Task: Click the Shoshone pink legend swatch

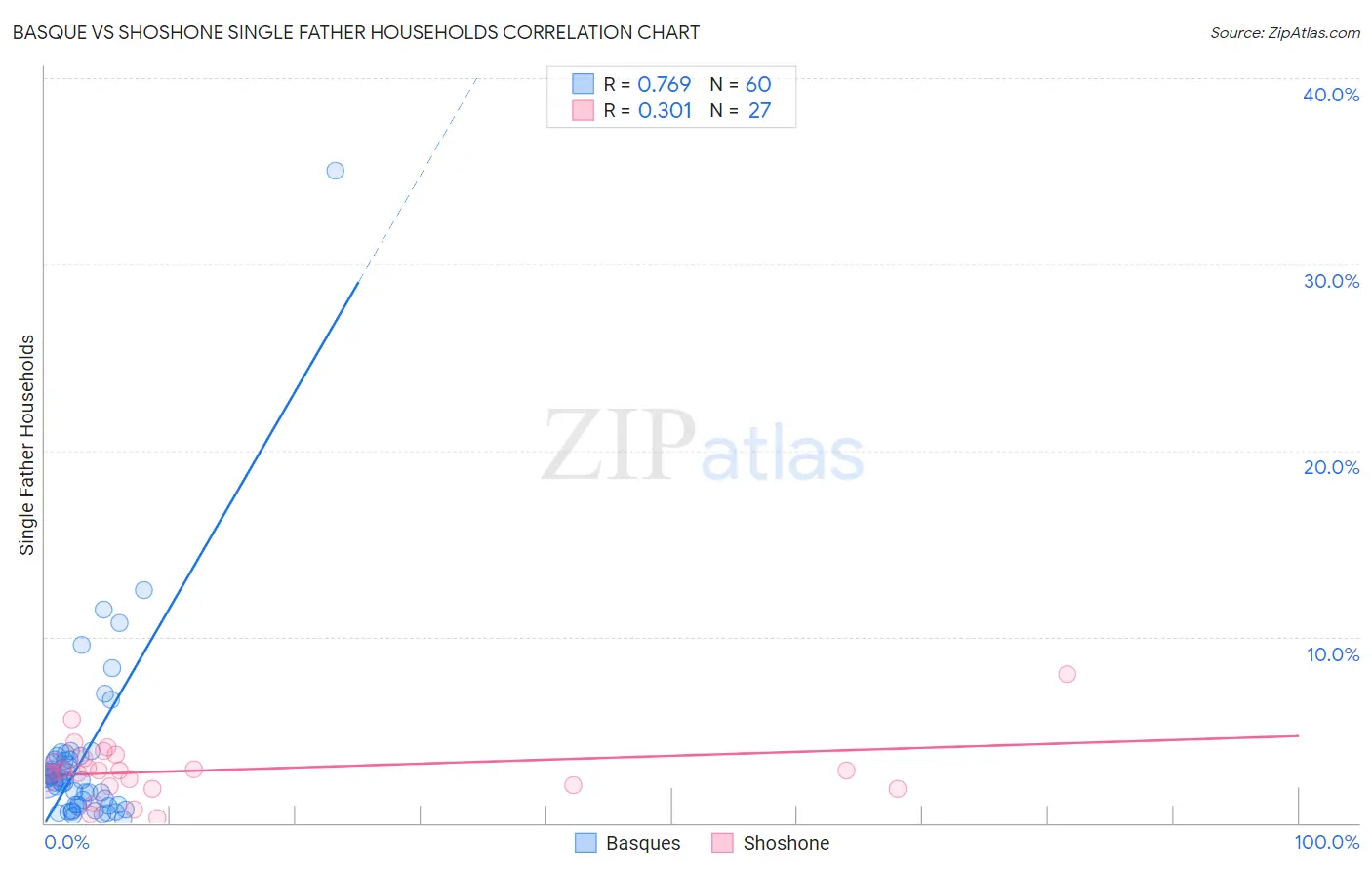Action: click(722, 843)
